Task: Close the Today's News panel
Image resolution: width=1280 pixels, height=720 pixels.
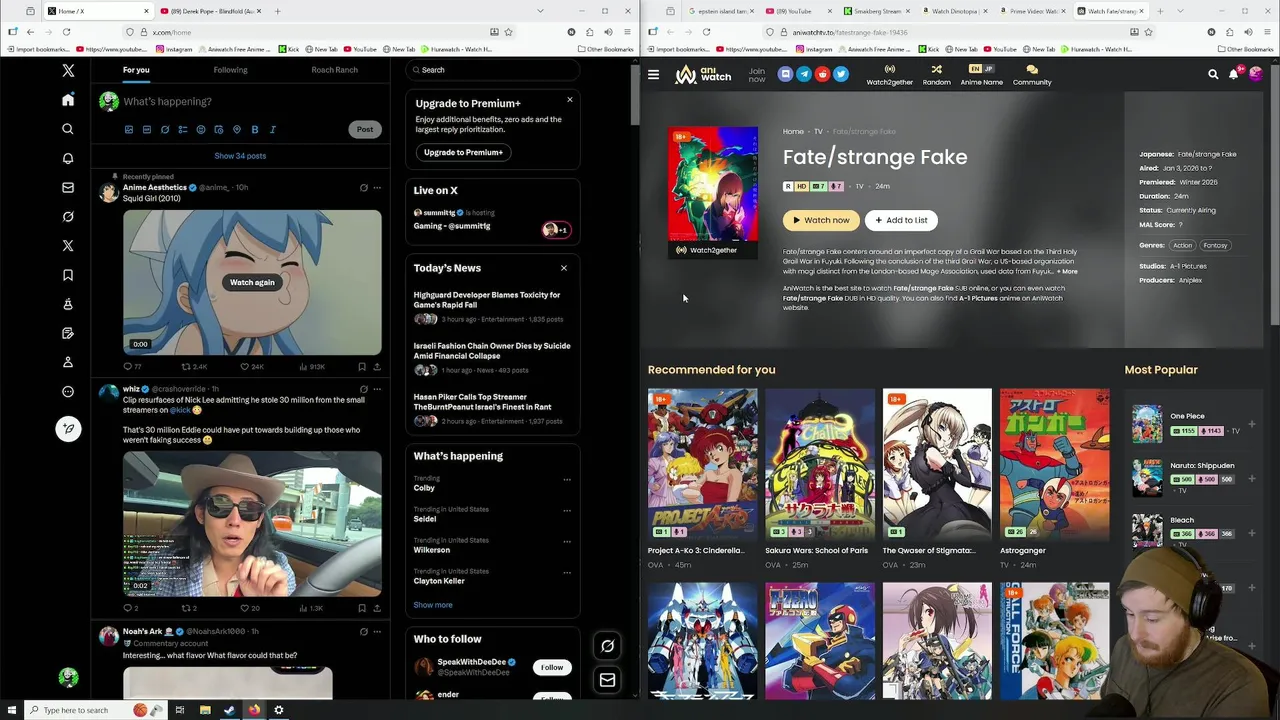Action: (x=564, y=268)
